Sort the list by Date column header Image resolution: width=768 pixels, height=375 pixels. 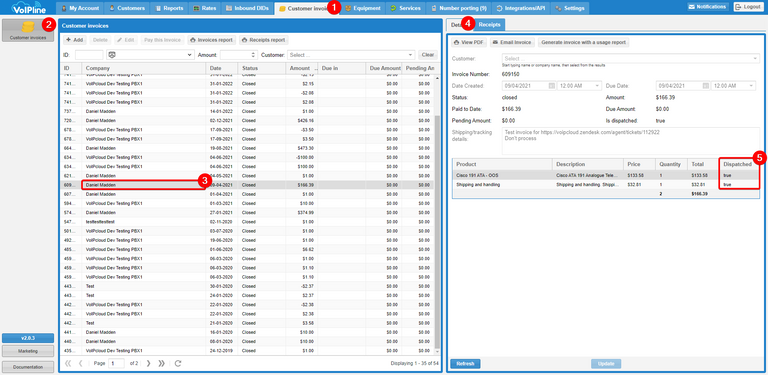tap(222, 68)
